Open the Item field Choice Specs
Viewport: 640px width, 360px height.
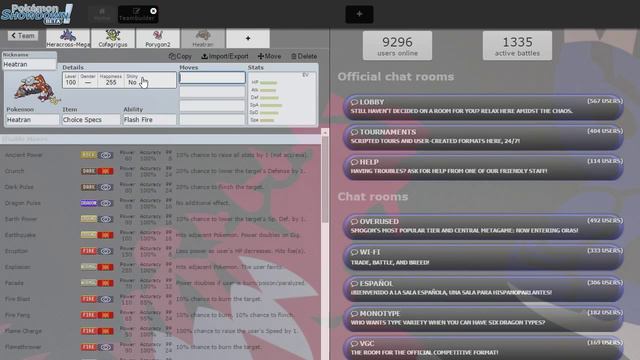[x=91, y=120]
